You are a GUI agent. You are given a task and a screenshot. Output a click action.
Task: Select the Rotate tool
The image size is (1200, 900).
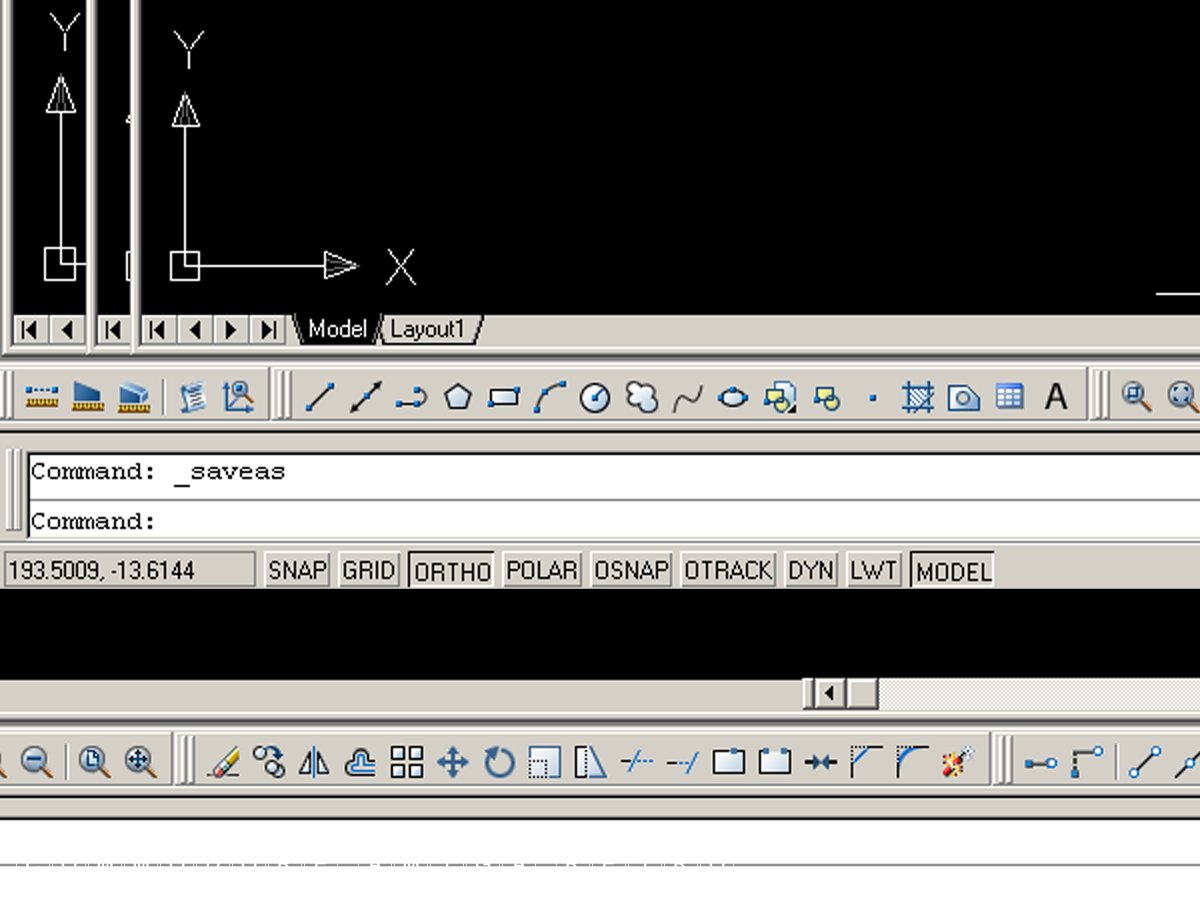pos(499,763)
